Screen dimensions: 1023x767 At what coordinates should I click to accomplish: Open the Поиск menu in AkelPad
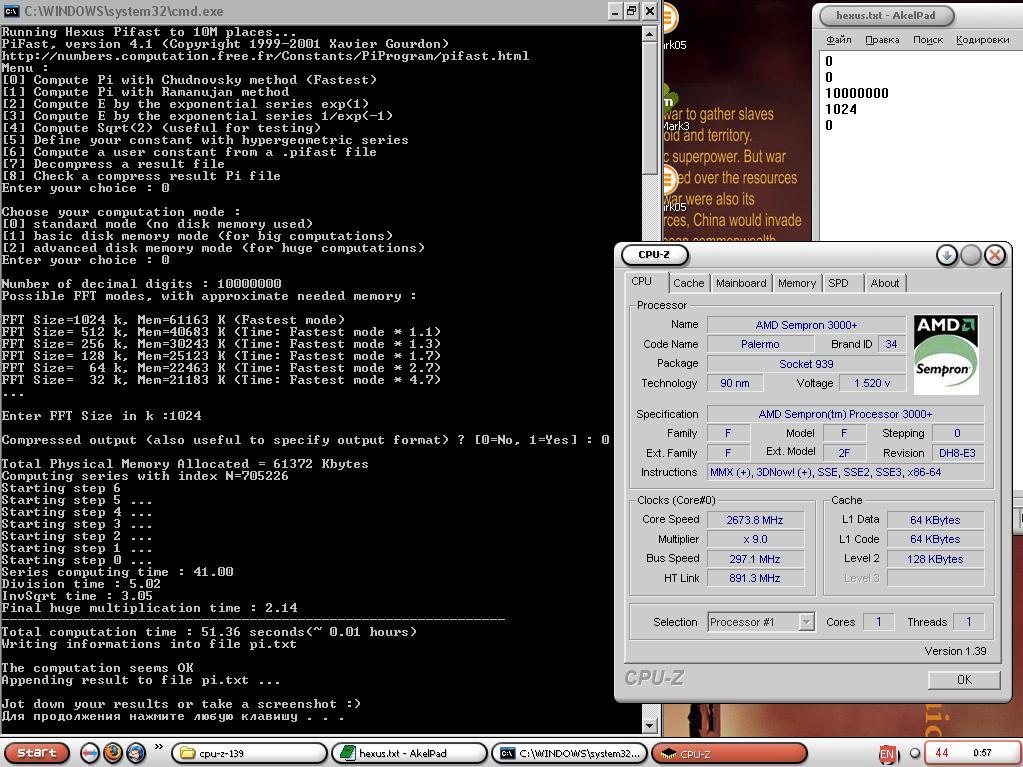(x=928, y=40)
